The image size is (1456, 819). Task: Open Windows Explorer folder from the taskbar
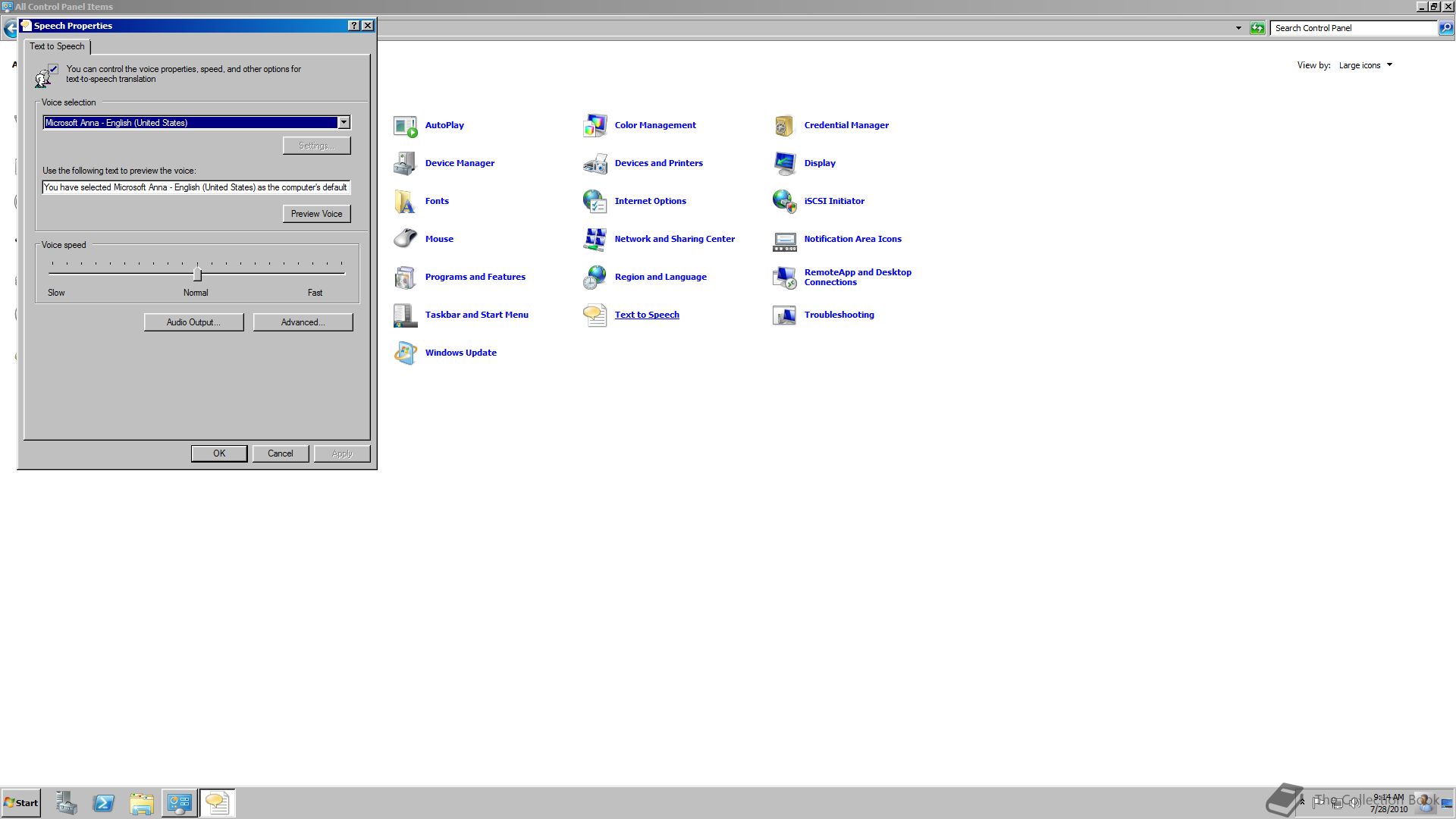pos(142,803)
